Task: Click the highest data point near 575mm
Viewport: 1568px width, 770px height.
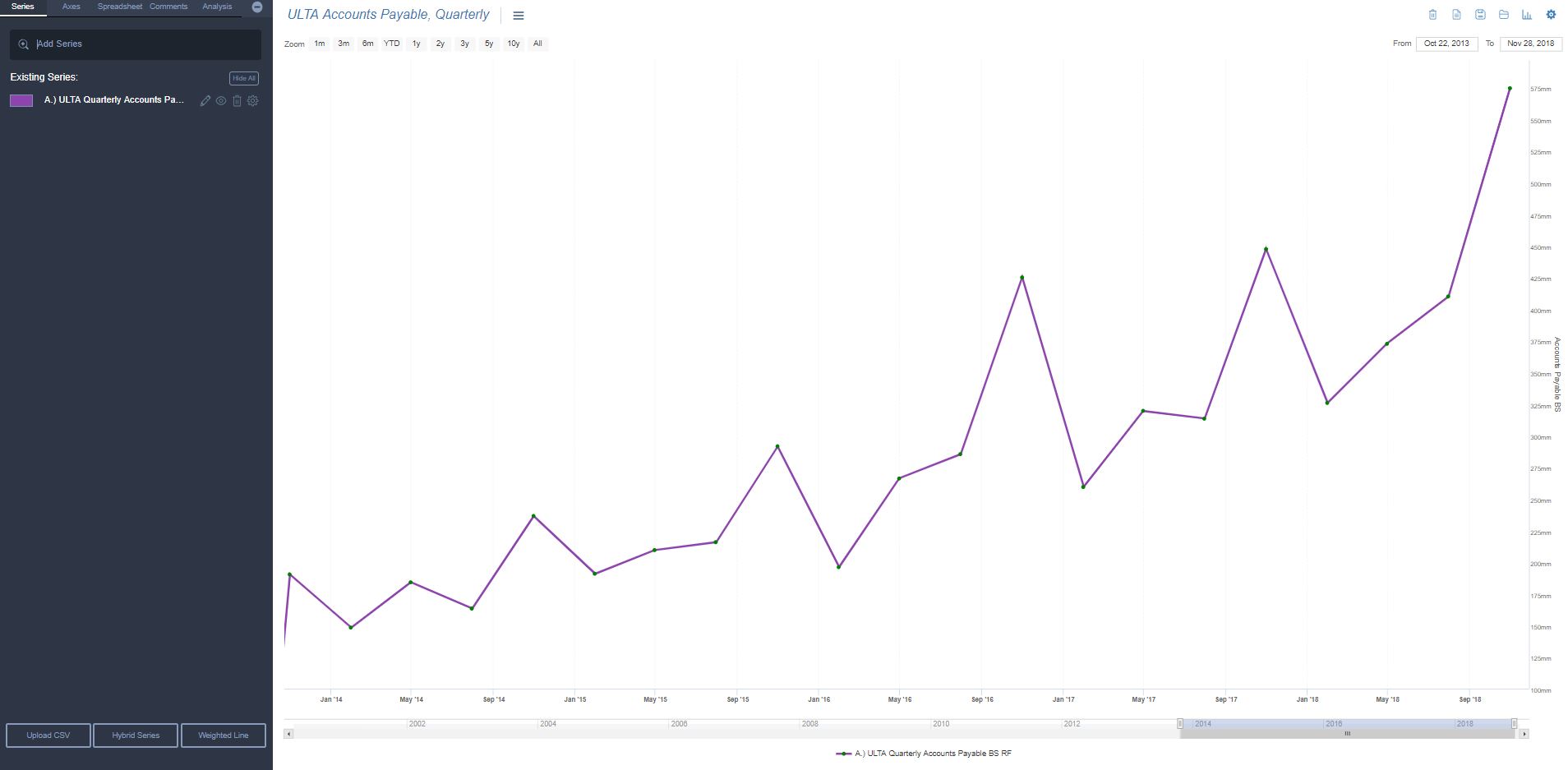Action: pyautogui.click(x=1510, y=89)
